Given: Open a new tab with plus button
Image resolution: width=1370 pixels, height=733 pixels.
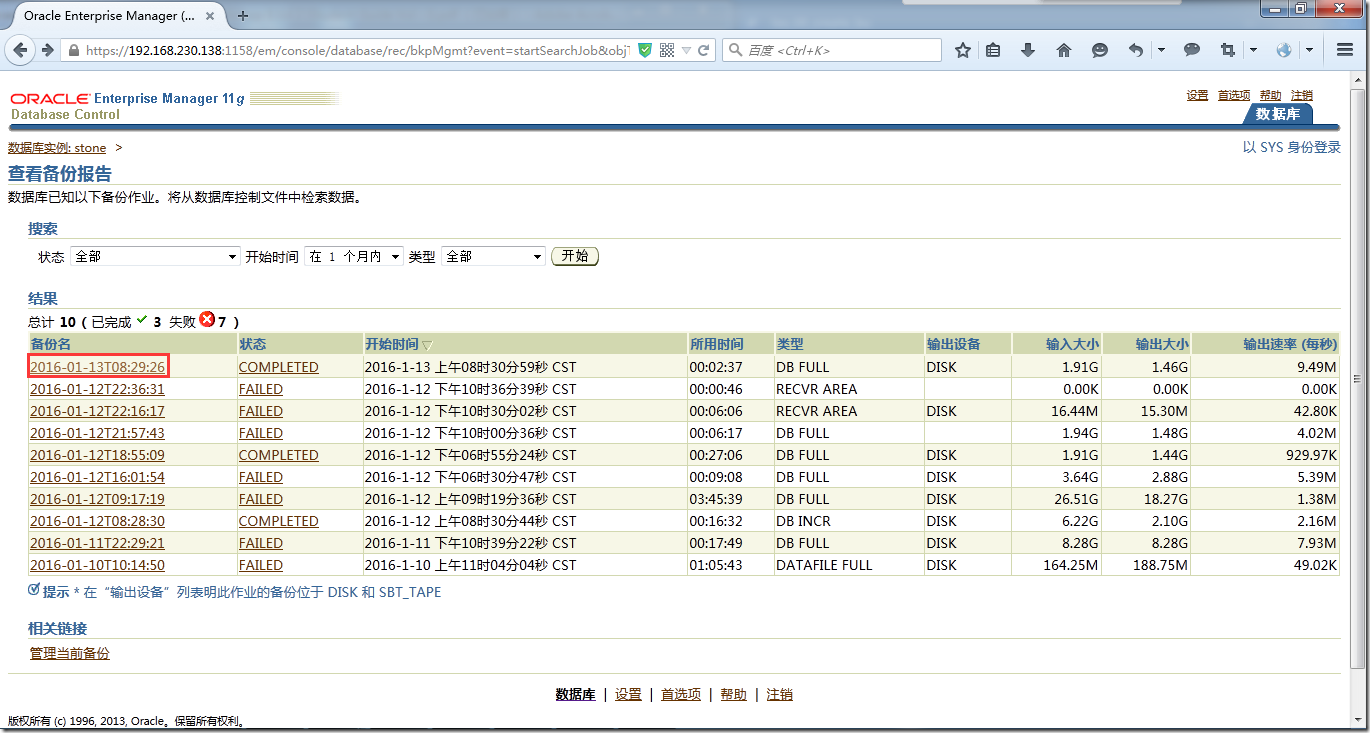Looking at the screenshot, I should tap(243, 16).
